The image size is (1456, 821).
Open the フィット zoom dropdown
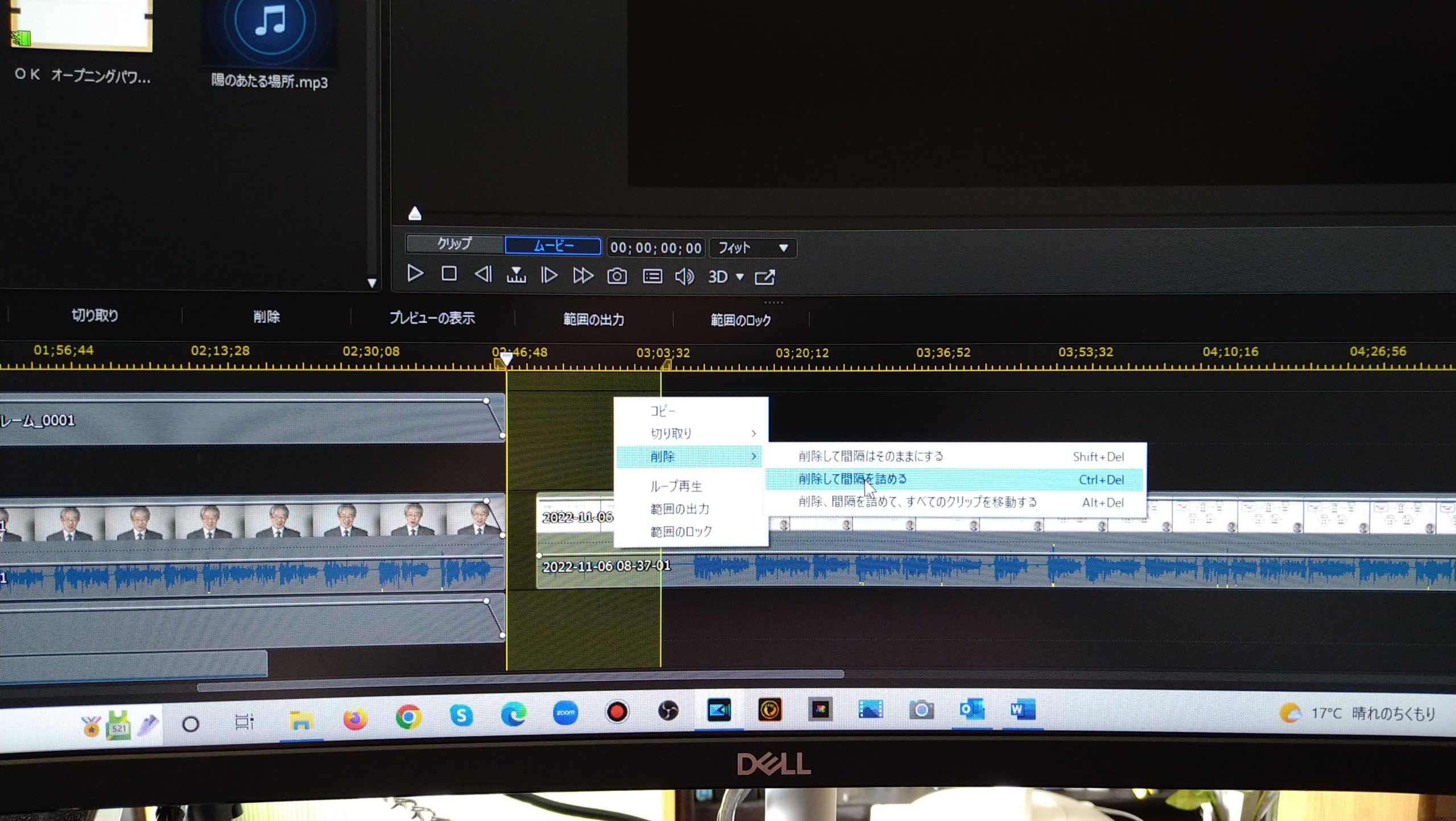click(752, 248)
